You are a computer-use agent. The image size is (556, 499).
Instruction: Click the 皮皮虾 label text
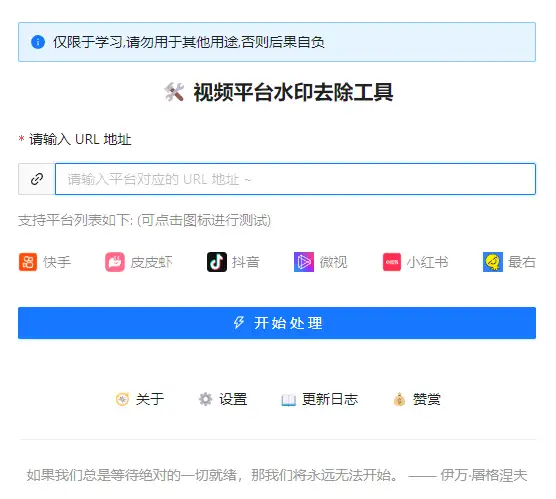point(151,262)
